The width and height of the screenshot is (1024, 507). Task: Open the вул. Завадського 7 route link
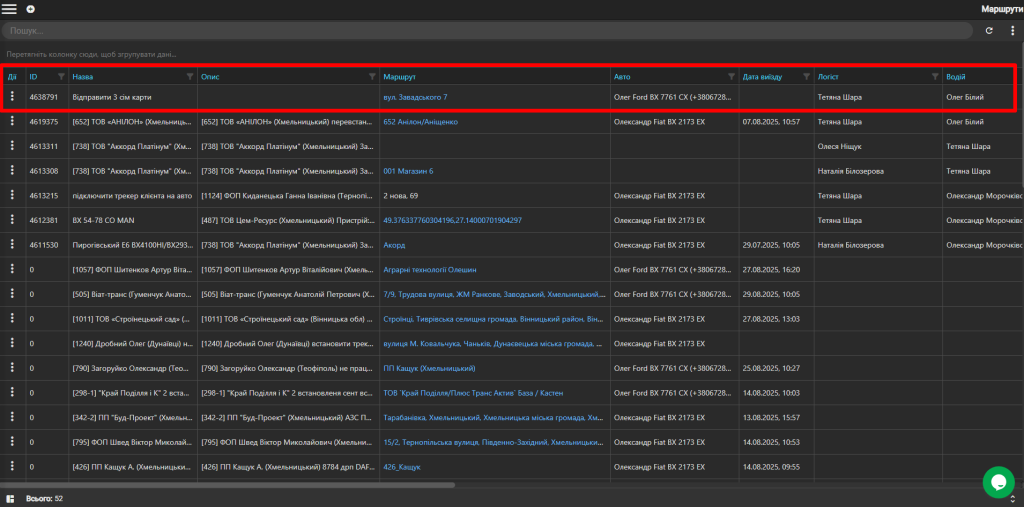(415, 97)
